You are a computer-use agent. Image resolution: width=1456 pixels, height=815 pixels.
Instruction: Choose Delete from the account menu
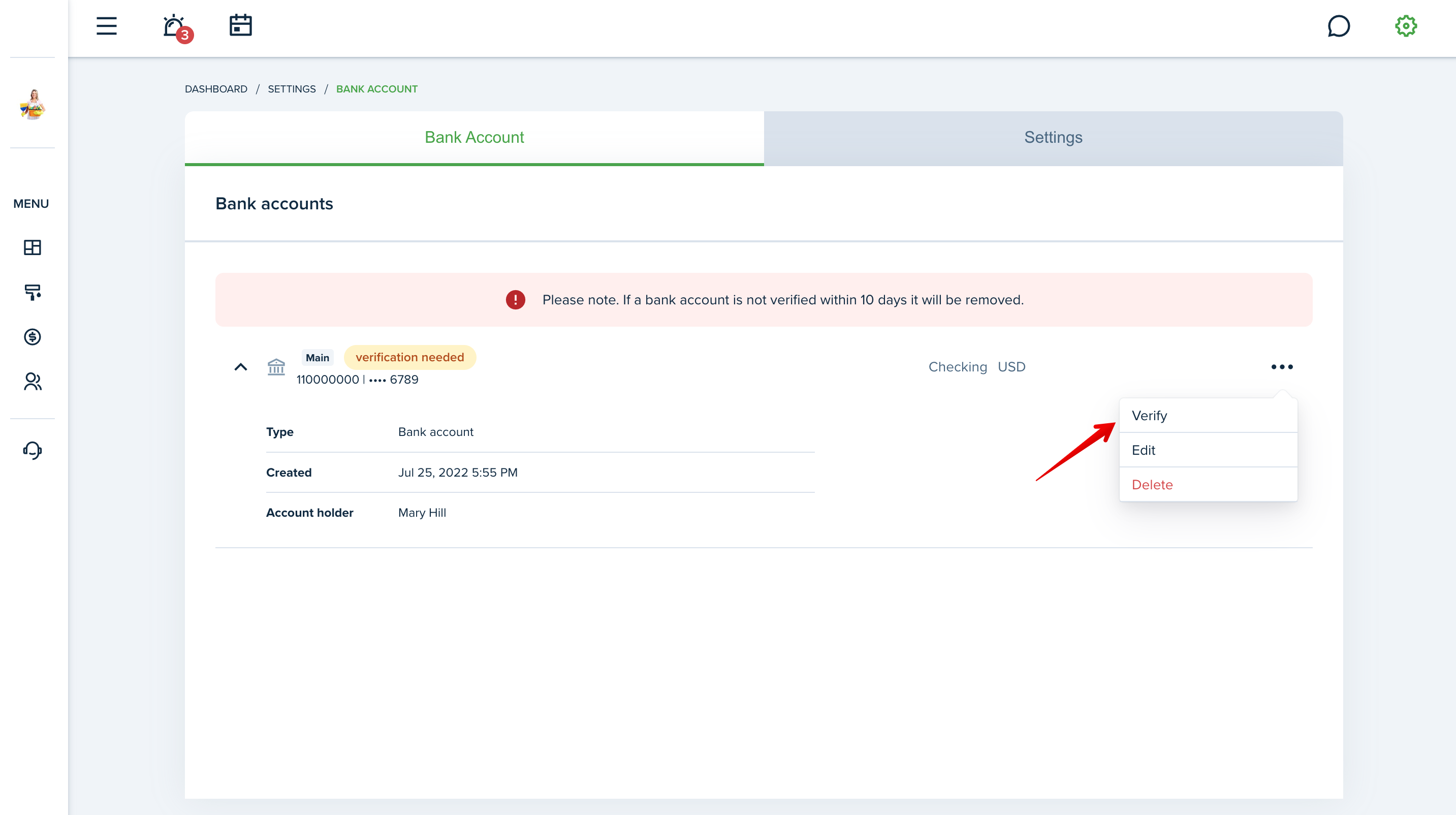[x=1209, y=484]
